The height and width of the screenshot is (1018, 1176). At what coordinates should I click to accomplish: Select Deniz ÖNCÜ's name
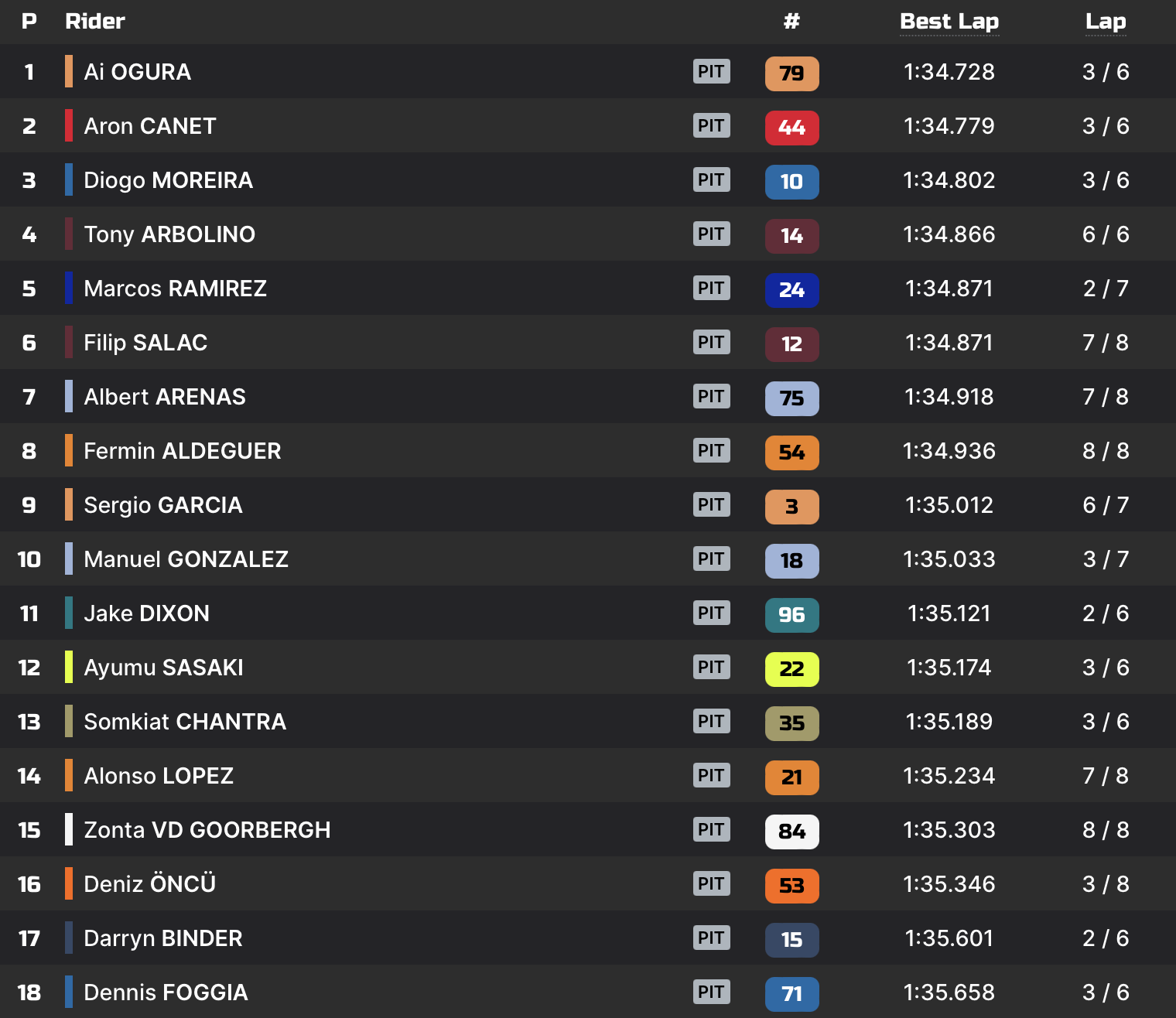click(x=149, y=884)
